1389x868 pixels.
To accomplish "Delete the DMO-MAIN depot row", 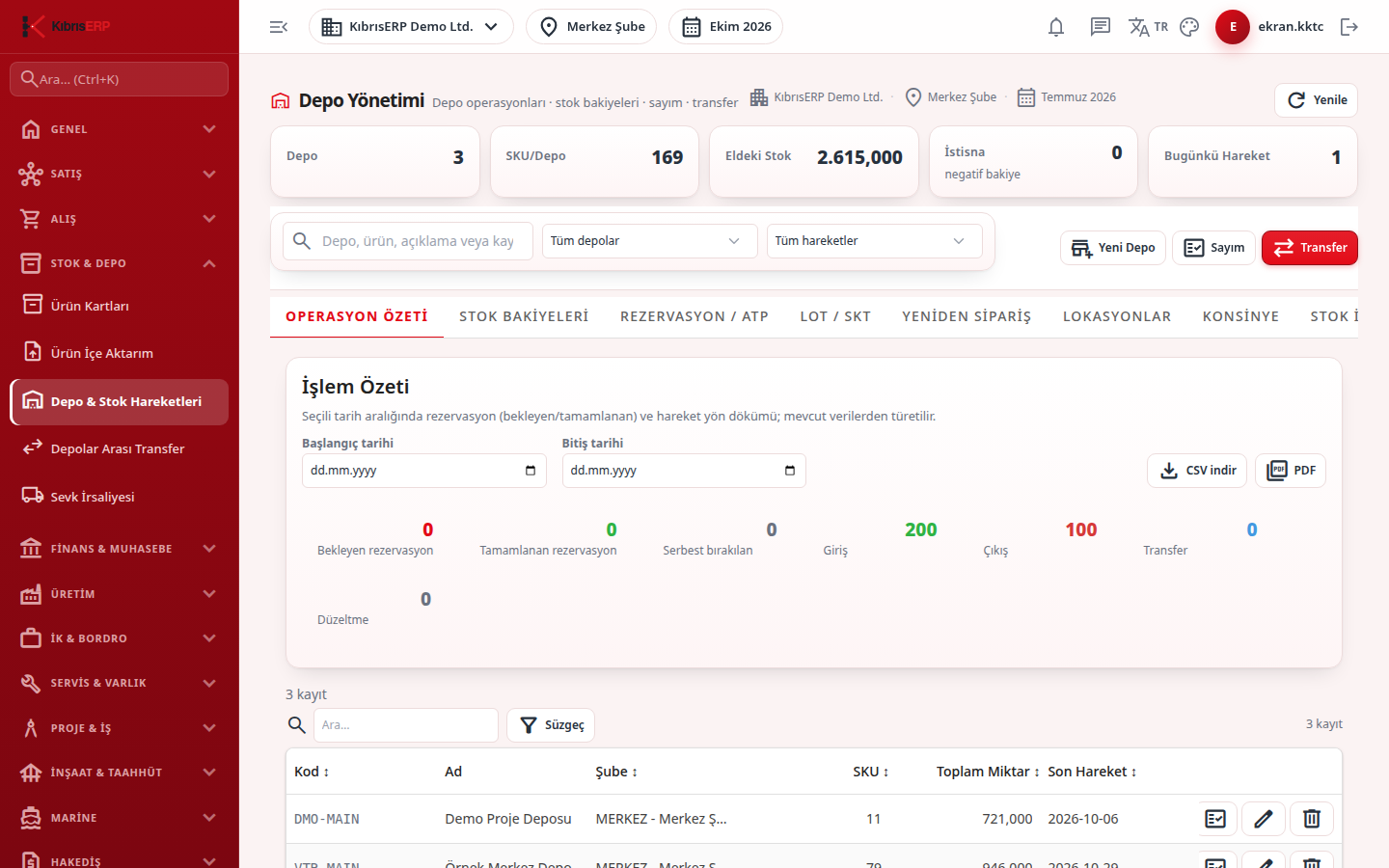I will 1312,819.
